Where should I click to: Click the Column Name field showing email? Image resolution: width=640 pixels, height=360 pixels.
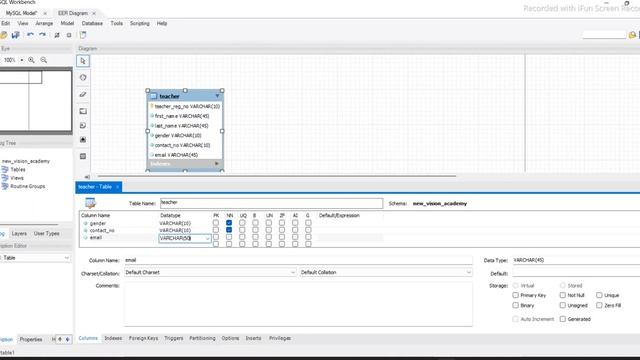point(298,260)
